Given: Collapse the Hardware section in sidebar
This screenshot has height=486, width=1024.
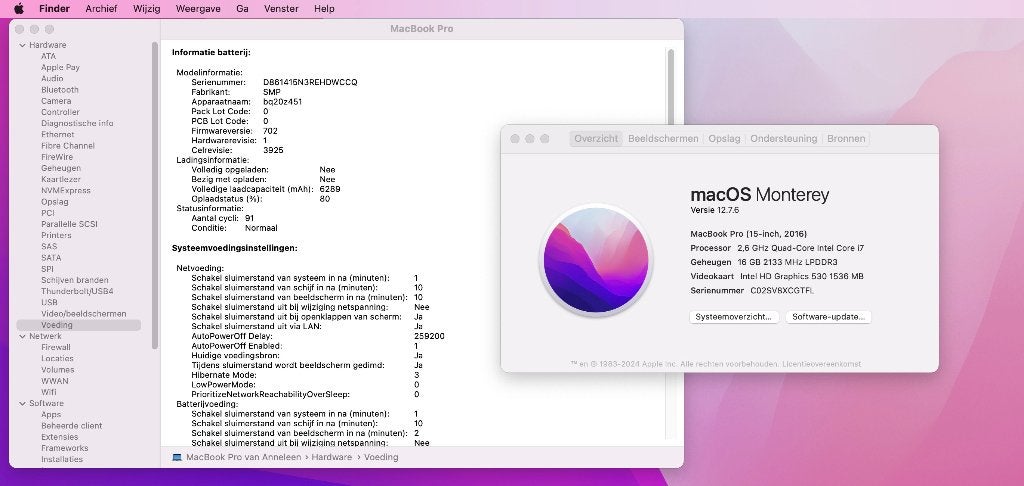Looking at the screenshot, I should click(23, 45).
